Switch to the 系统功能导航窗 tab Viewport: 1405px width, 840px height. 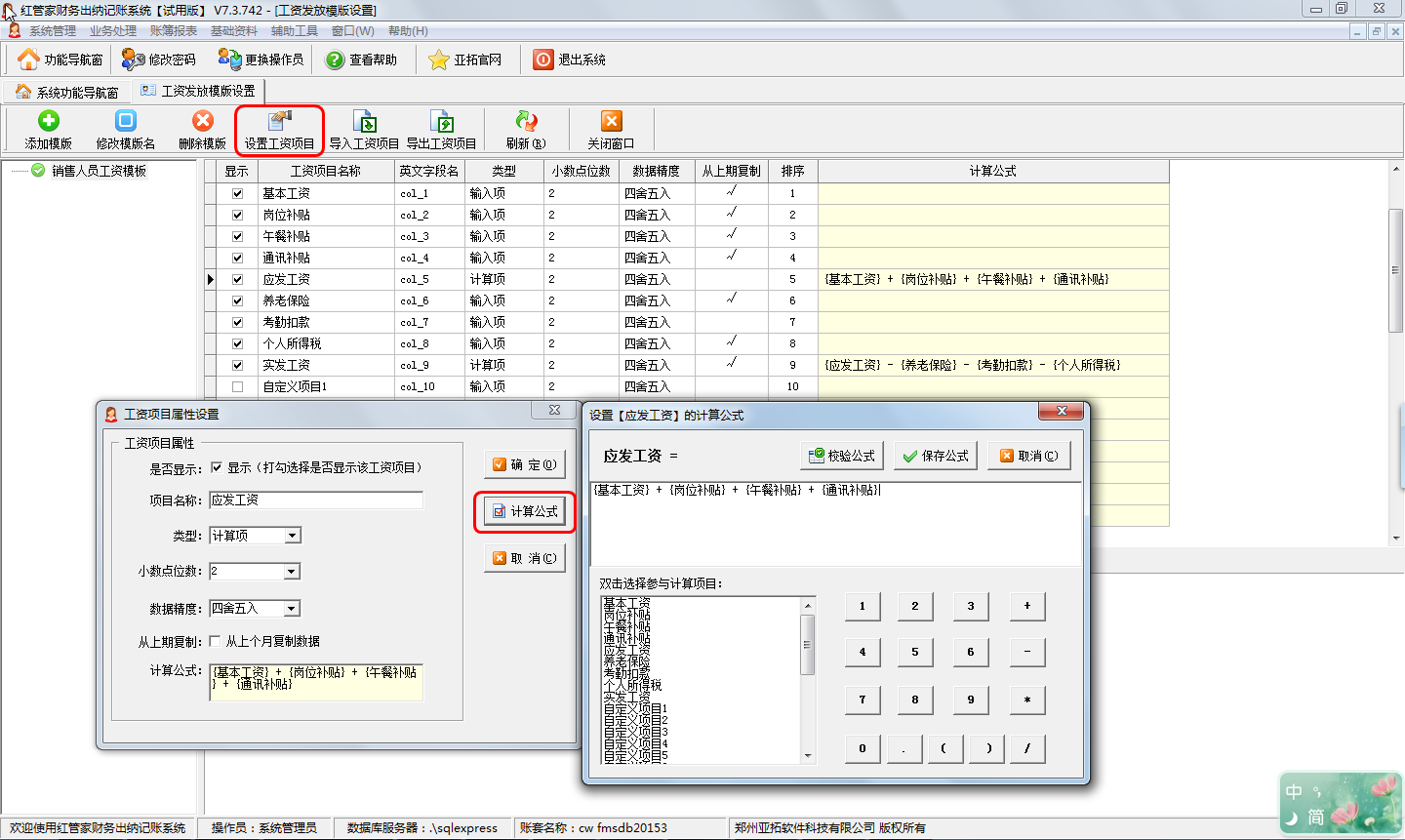[x=67, y=92]
